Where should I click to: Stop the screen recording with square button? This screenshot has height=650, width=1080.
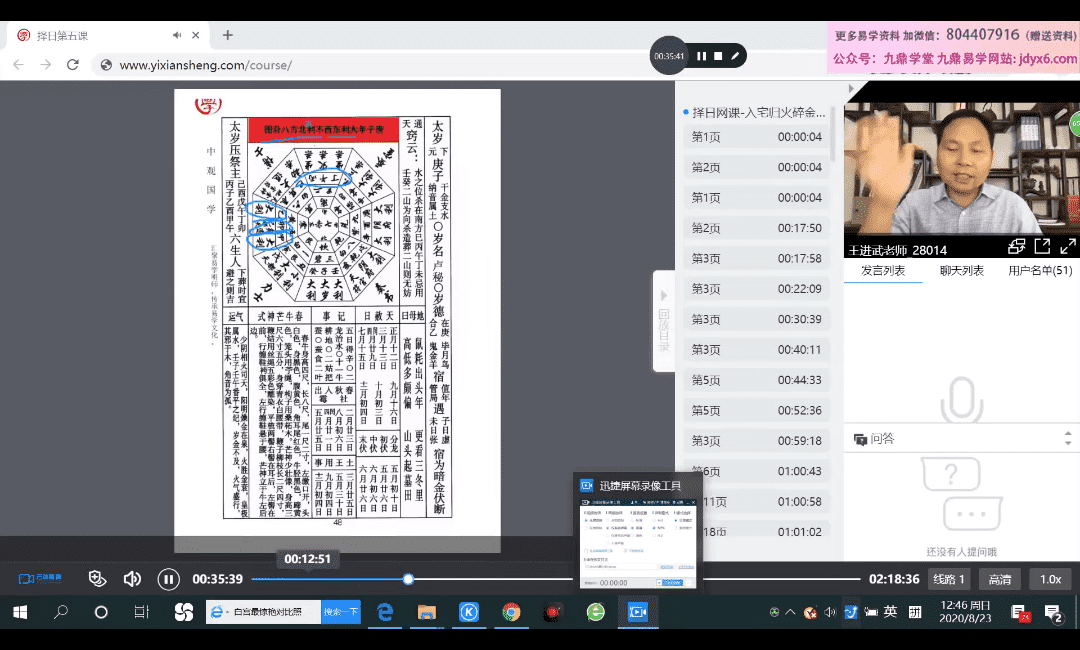pos(718,56)
